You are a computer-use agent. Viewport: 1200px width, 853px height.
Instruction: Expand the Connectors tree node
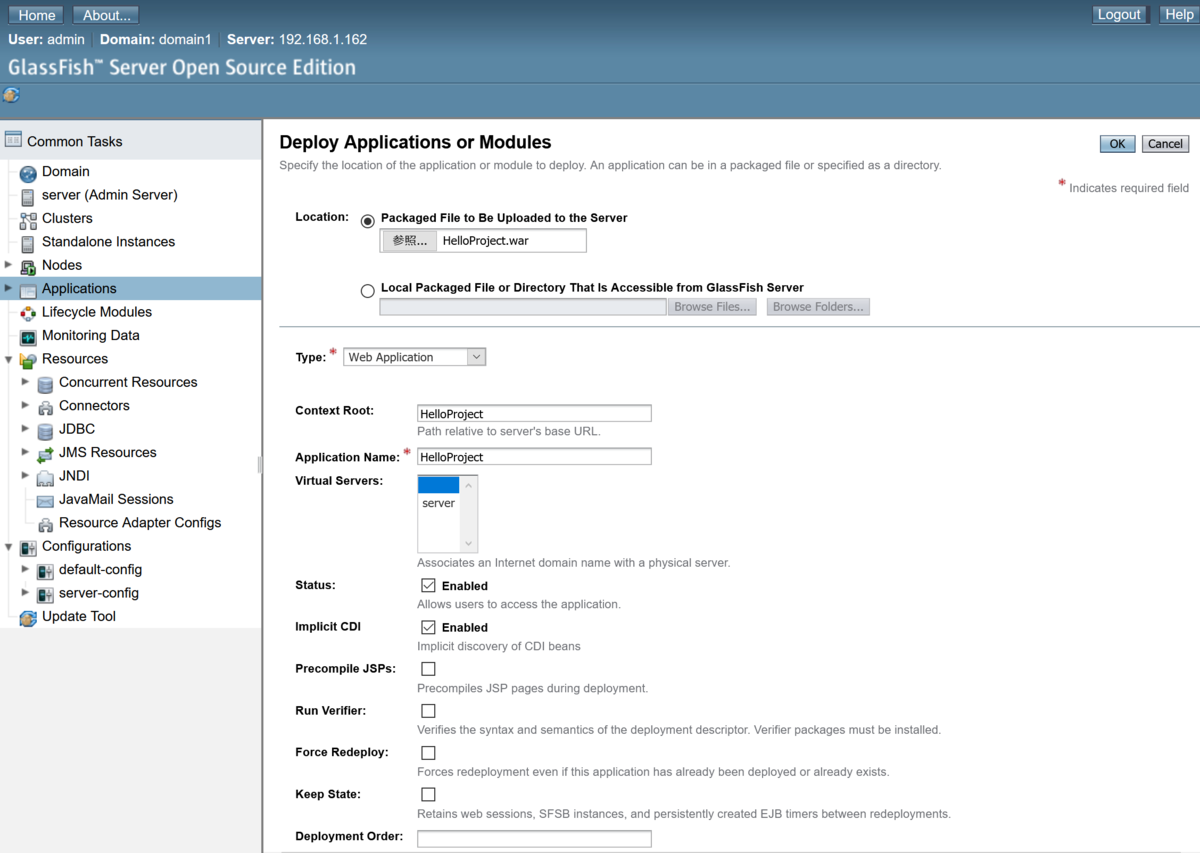point(26,405)
